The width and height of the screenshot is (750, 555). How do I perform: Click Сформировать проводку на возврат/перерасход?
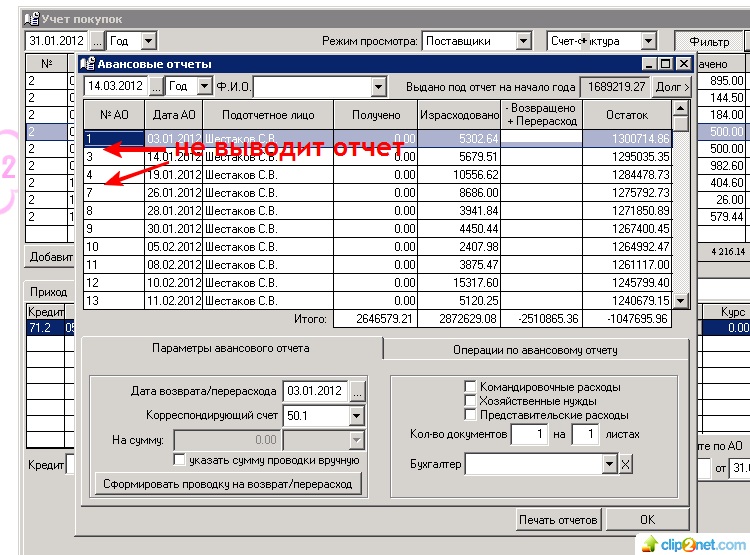click(230, 484)
